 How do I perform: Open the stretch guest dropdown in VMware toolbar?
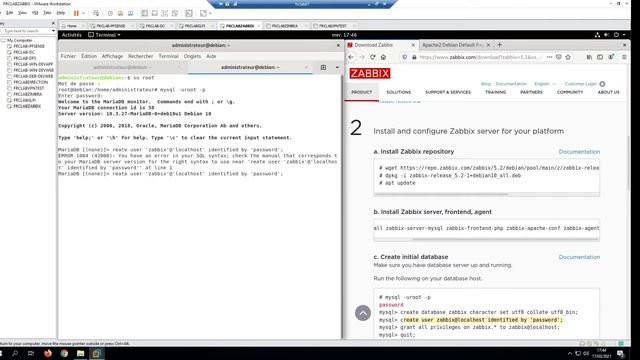coord(211,13)
